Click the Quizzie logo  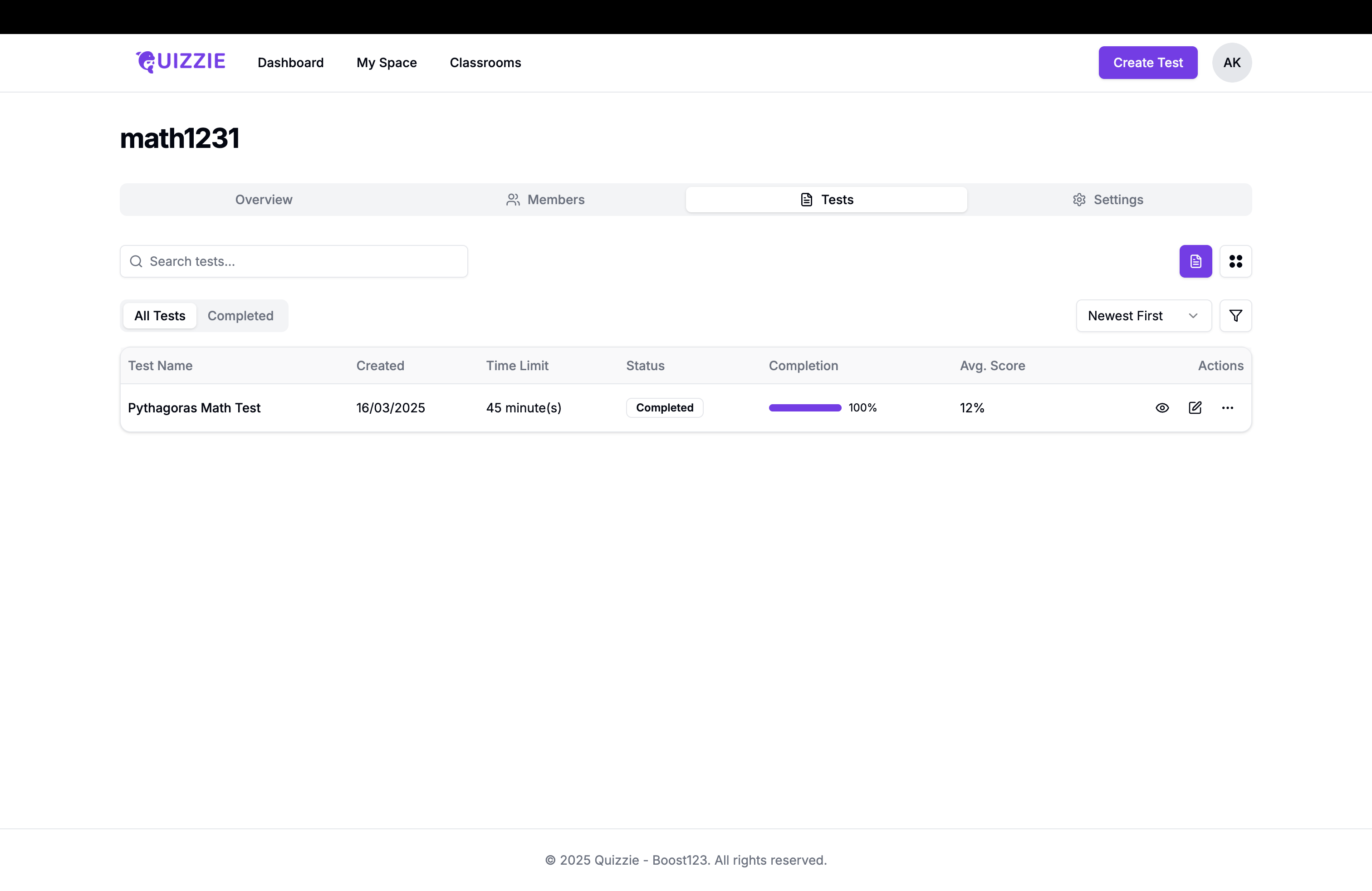(181, 62)
